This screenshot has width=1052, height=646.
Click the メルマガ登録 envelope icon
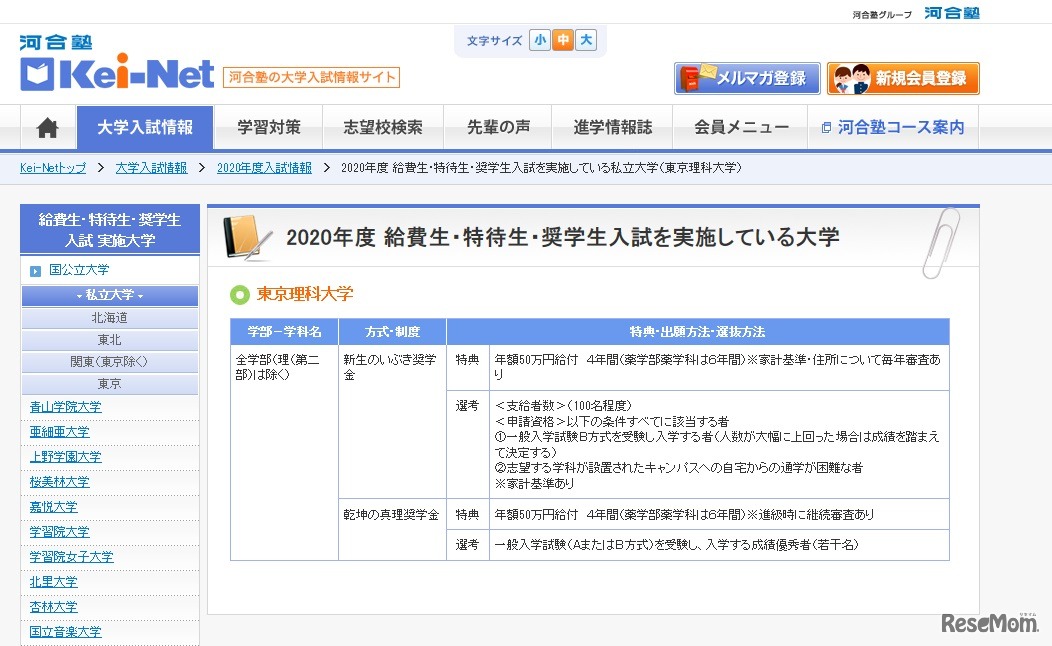pyautogui.click(x=697, y=77)
